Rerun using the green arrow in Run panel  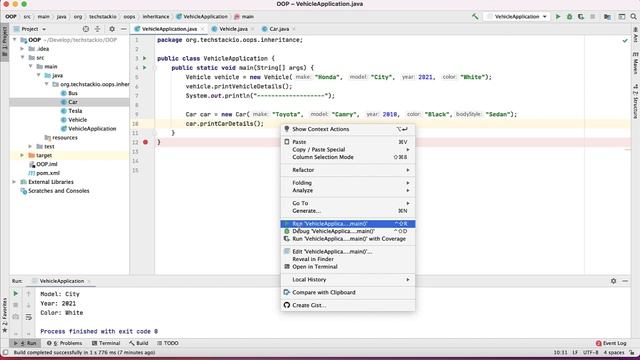click(x=16, y=293)
